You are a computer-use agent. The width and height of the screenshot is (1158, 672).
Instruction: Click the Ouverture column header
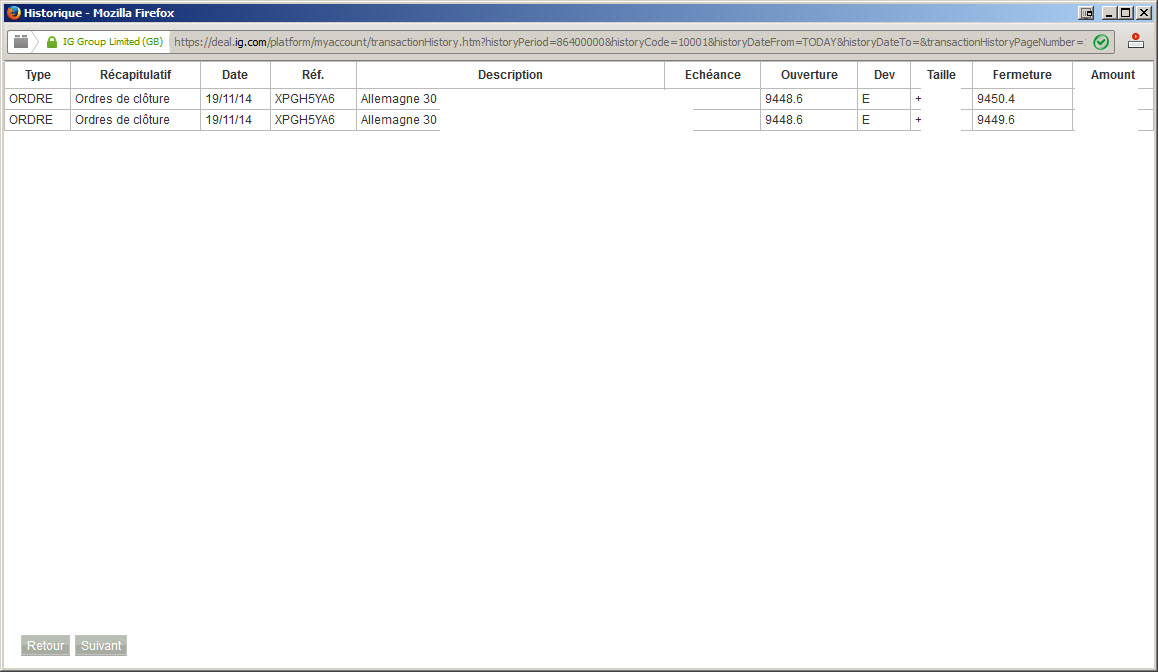[809, 75]
